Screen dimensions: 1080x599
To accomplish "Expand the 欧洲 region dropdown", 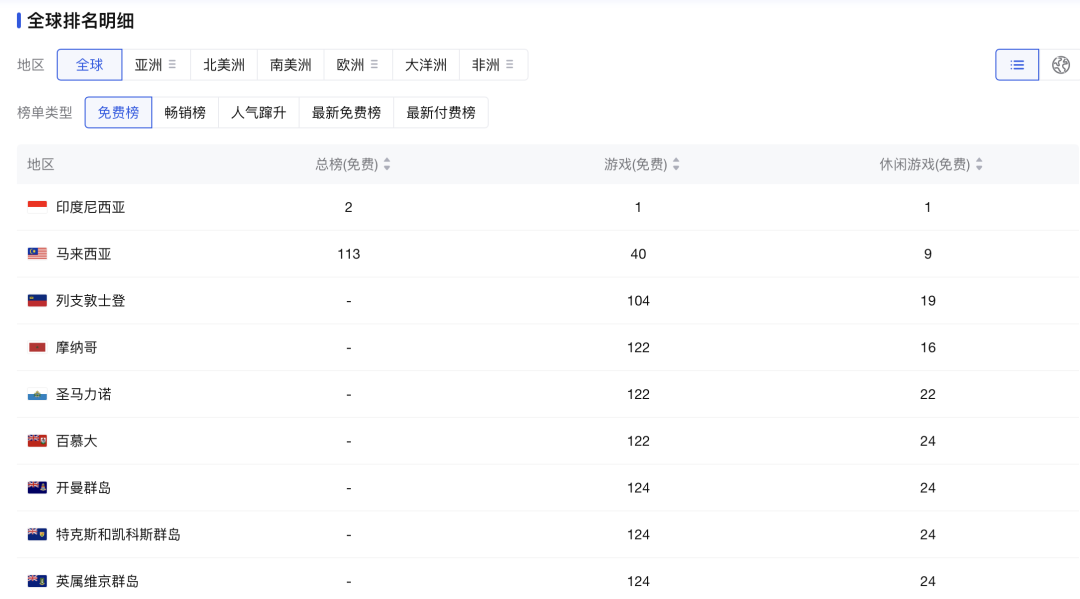I will [374, 65].
